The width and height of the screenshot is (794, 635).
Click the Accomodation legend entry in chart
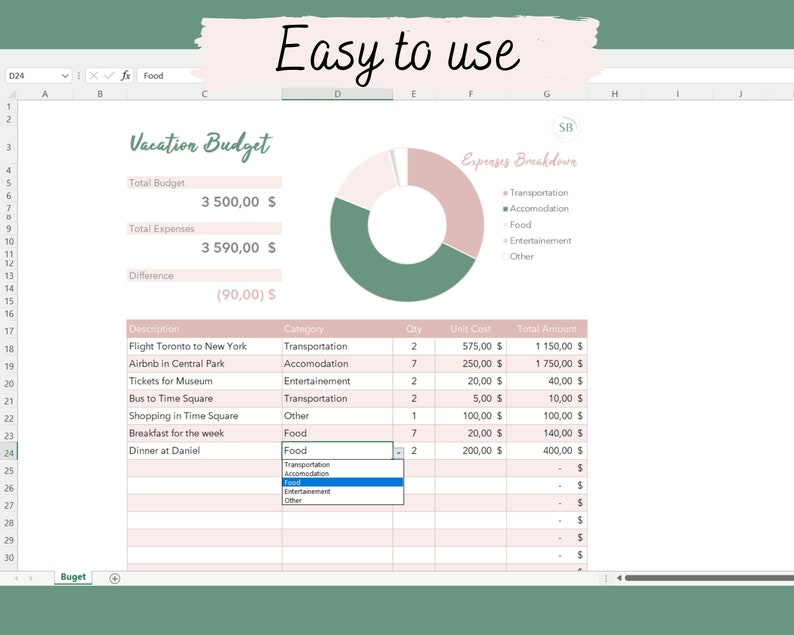click(538, 209)
